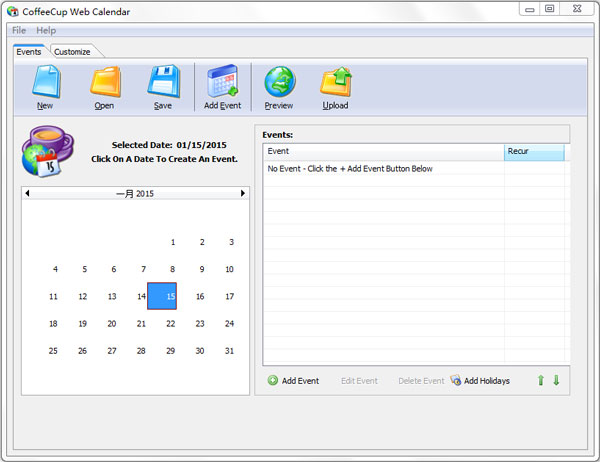Viewport: 600px width, 462px height.
Task: Move event down with green down arrow
Action: (x=556, y=380)
